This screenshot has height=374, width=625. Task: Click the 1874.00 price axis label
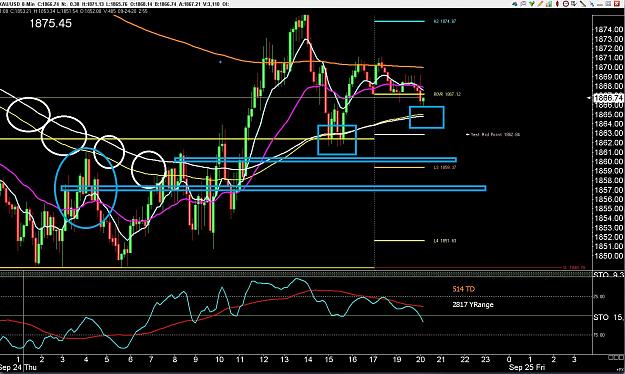[x=608, y=30]
